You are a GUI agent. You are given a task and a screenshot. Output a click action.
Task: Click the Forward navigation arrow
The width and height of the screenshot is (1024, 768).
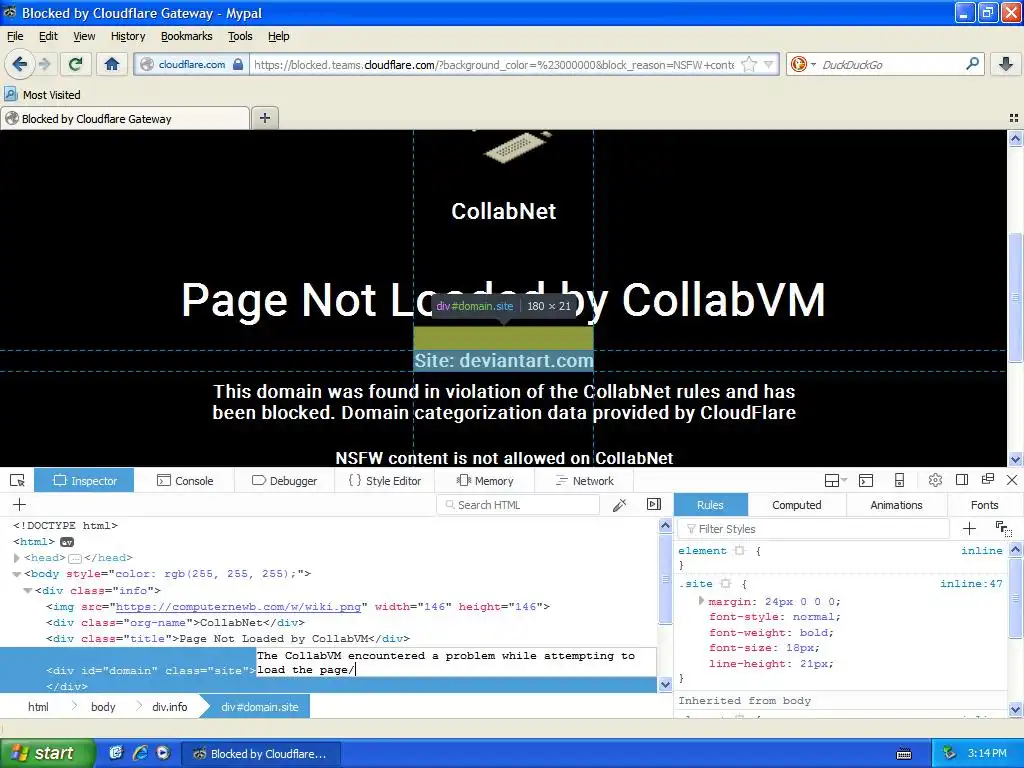tap(44, 64)
